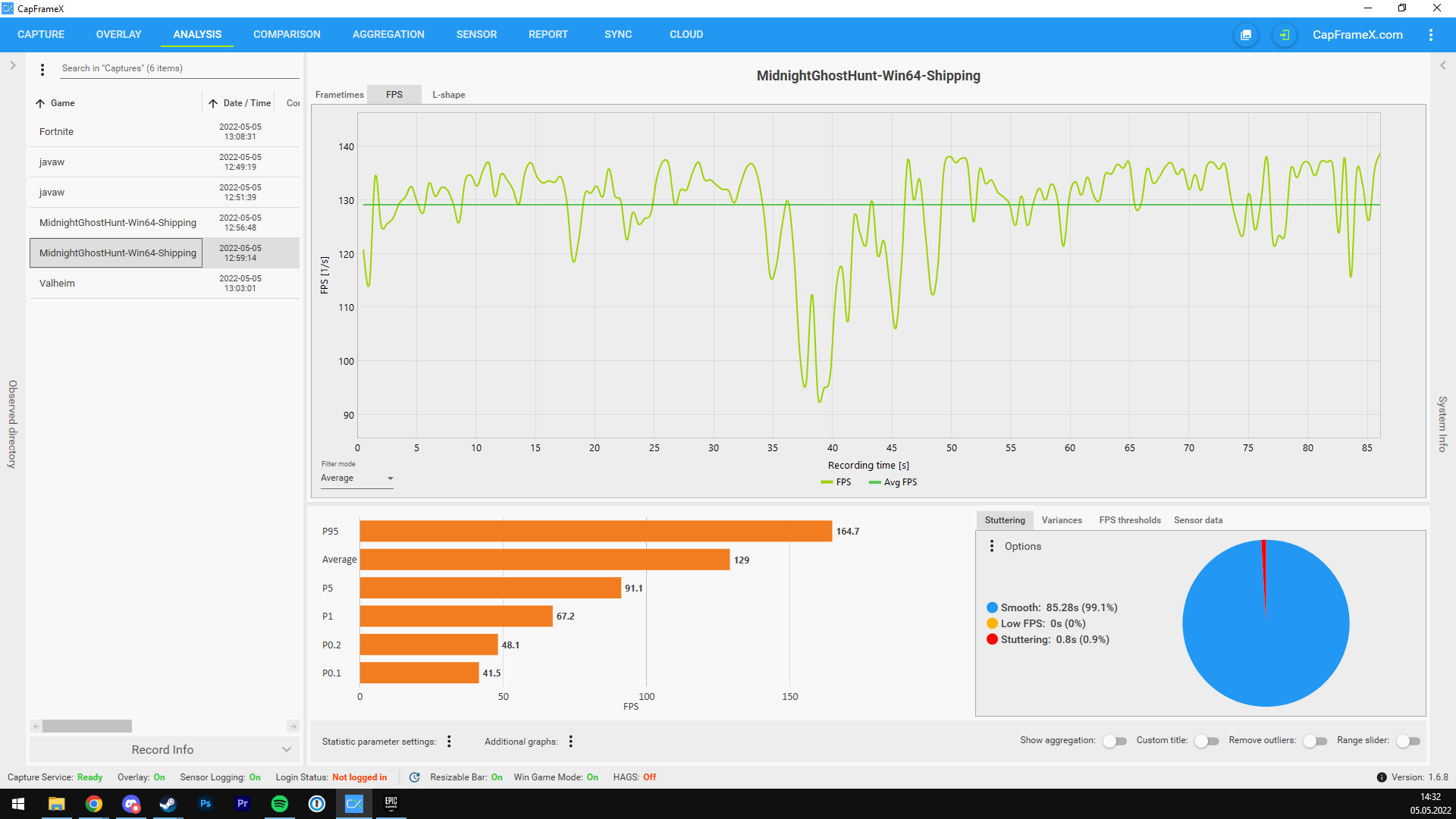
Task: Open the L-shape graph tab
Action: pyautogui.click(x=448, y=95)
